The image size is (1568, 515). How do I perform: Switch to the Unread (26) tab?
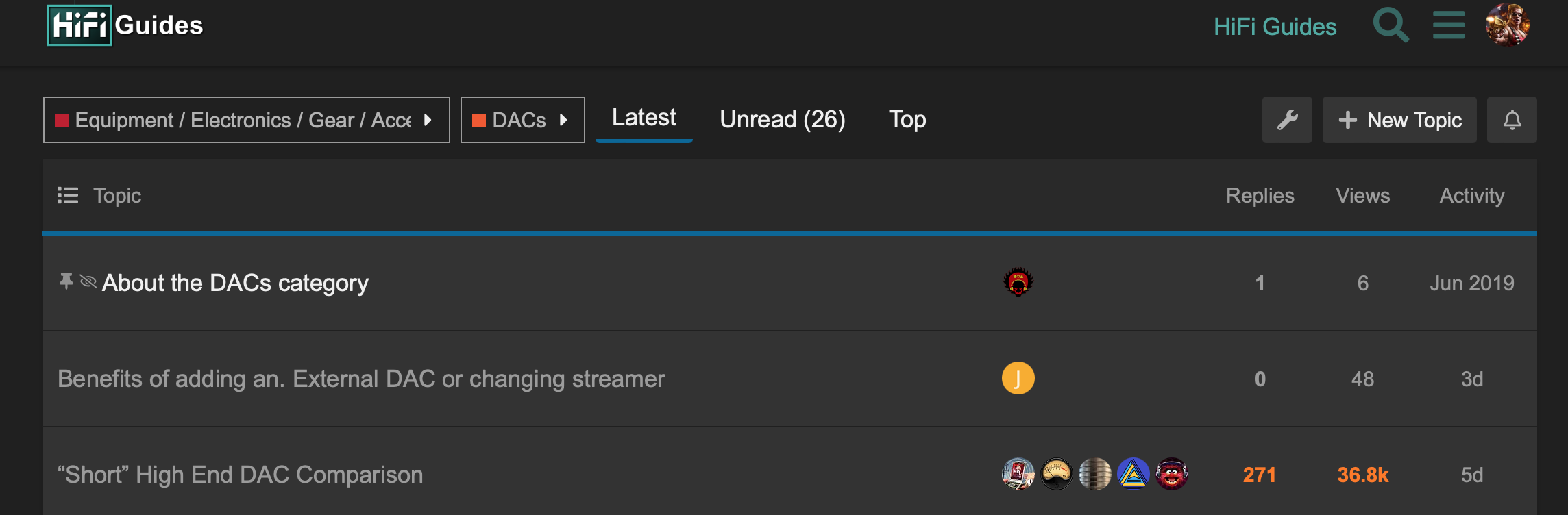coord(783,120)
